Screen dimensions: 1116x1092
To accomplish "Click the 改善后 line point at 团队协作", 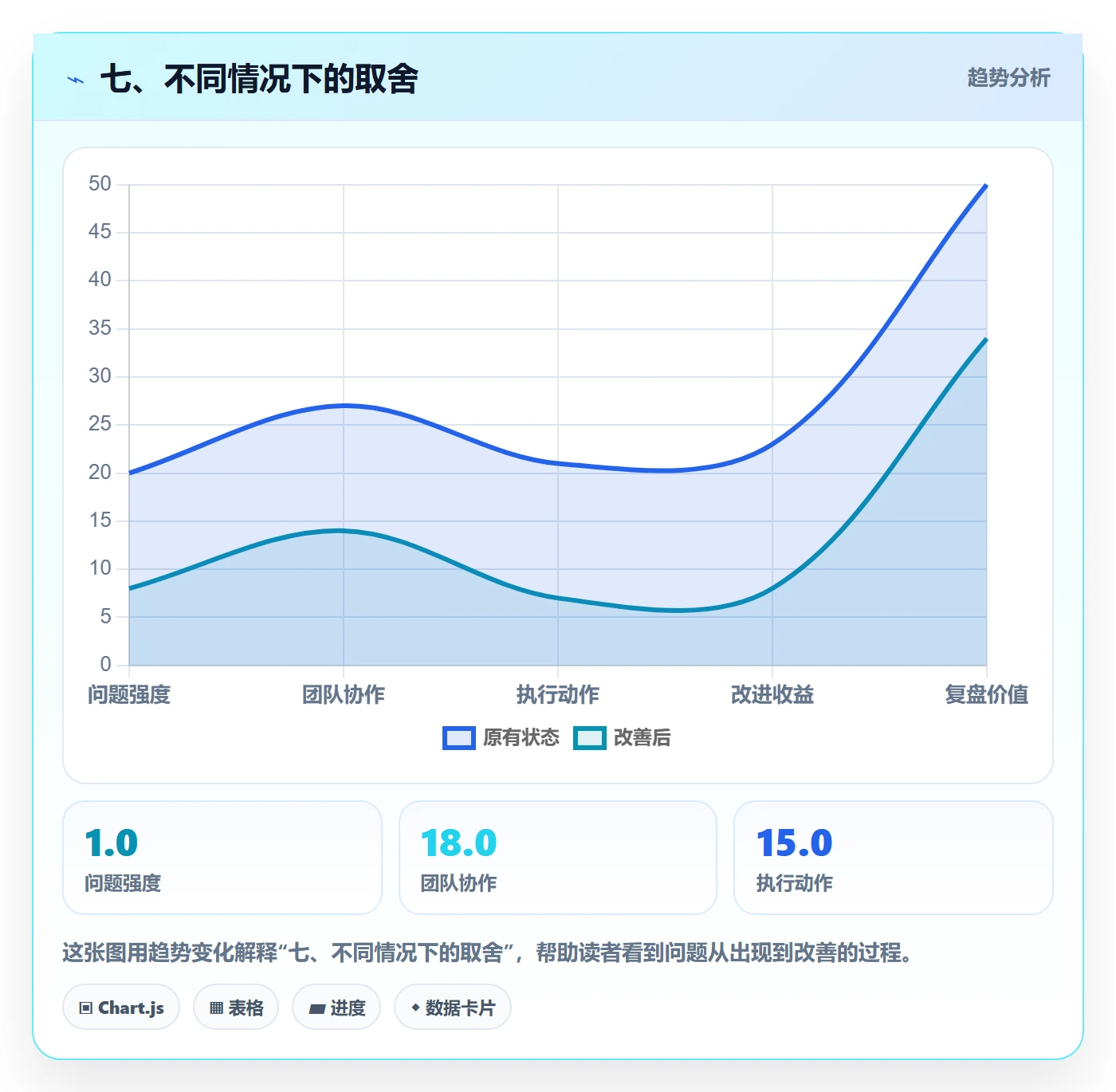I will 344,530.
